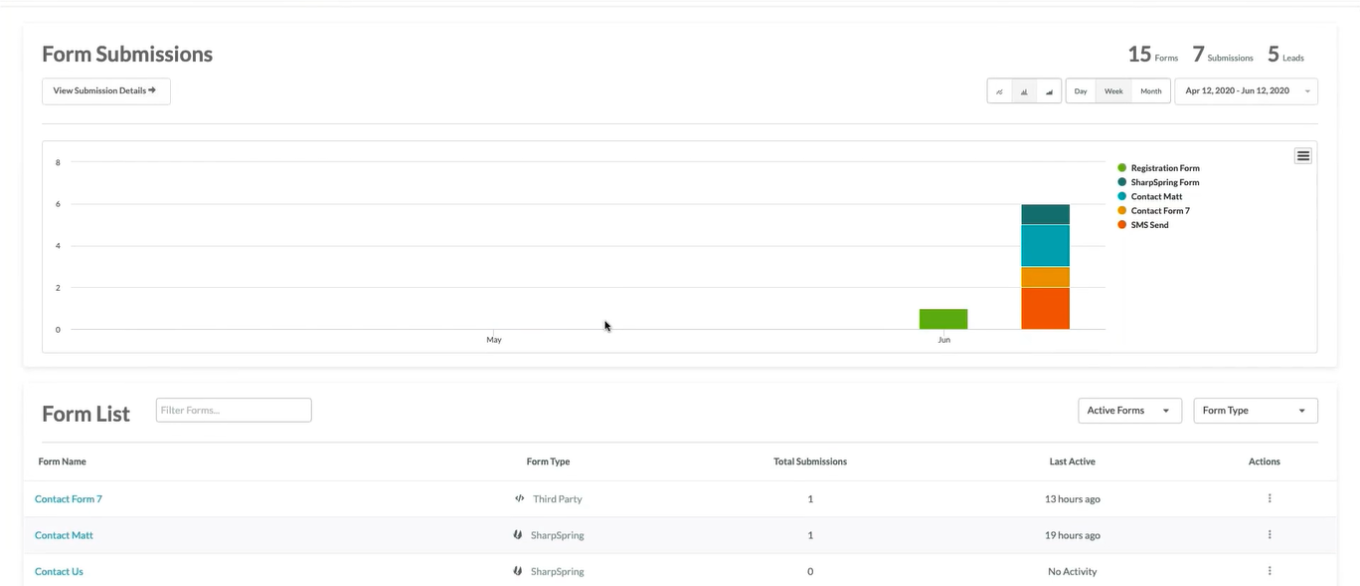Toggle Registration Form series in legend
Image resolution: width=1360 pixels, height=586 pixels.
click(1164, 168)
